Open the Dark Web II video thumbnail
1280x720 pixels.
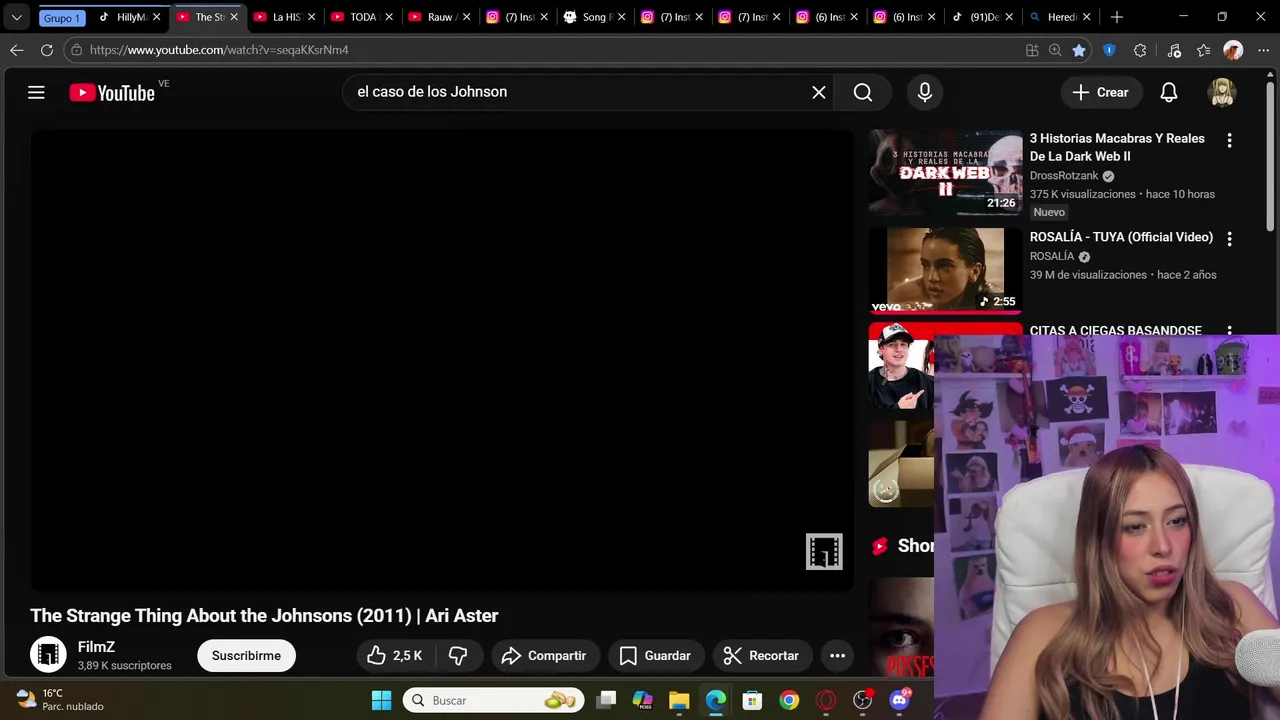(945, 172)
